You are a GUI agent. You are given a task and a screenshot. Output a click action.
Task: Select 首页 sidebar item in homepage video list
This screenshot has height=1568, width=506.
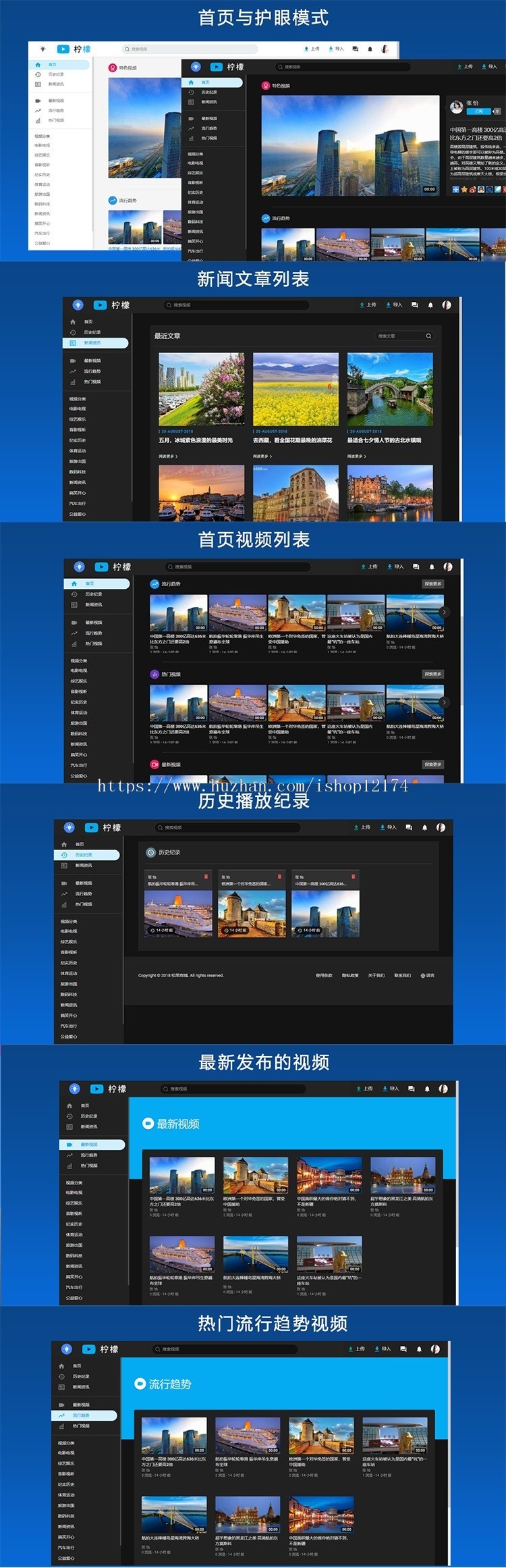pyautogui.click(x=96, y=583)
